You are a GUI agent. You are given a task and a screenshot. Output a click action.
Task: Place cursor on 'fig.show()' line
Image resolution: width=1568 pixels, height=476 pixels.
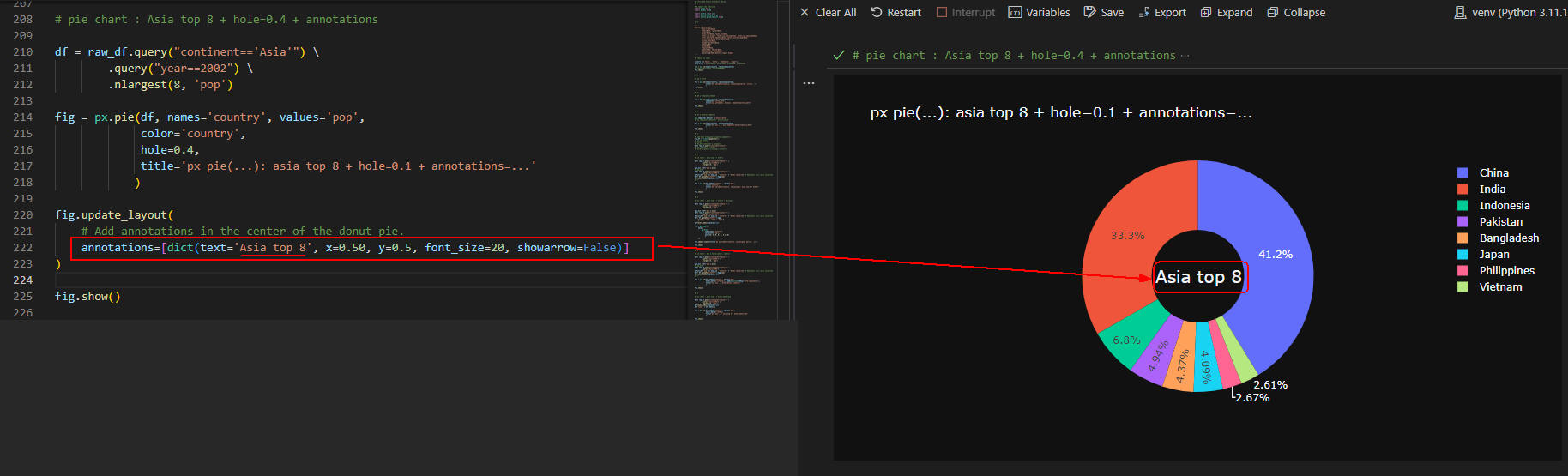87,297
